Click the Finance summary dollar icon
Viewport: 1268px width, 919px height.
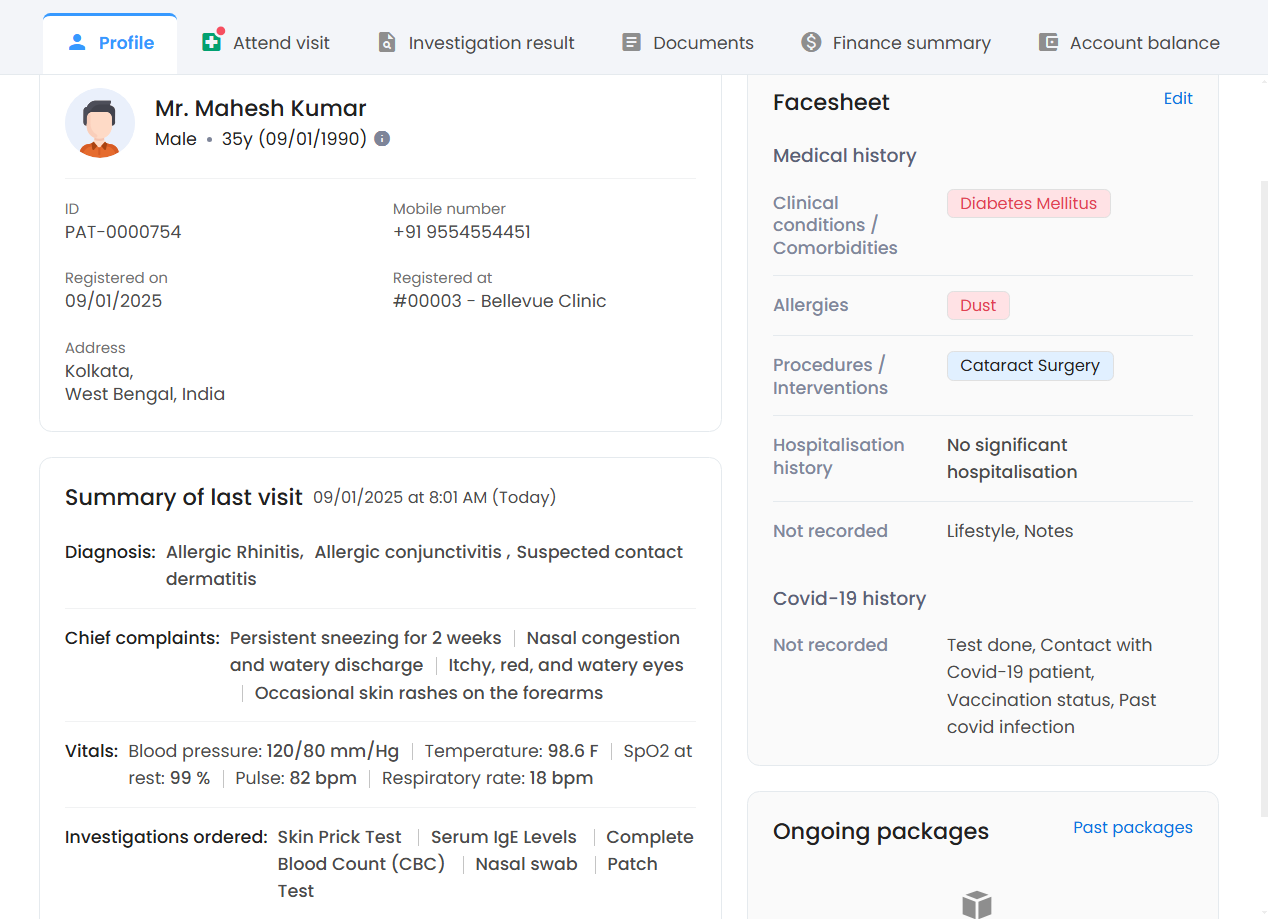tap(811, 42)
